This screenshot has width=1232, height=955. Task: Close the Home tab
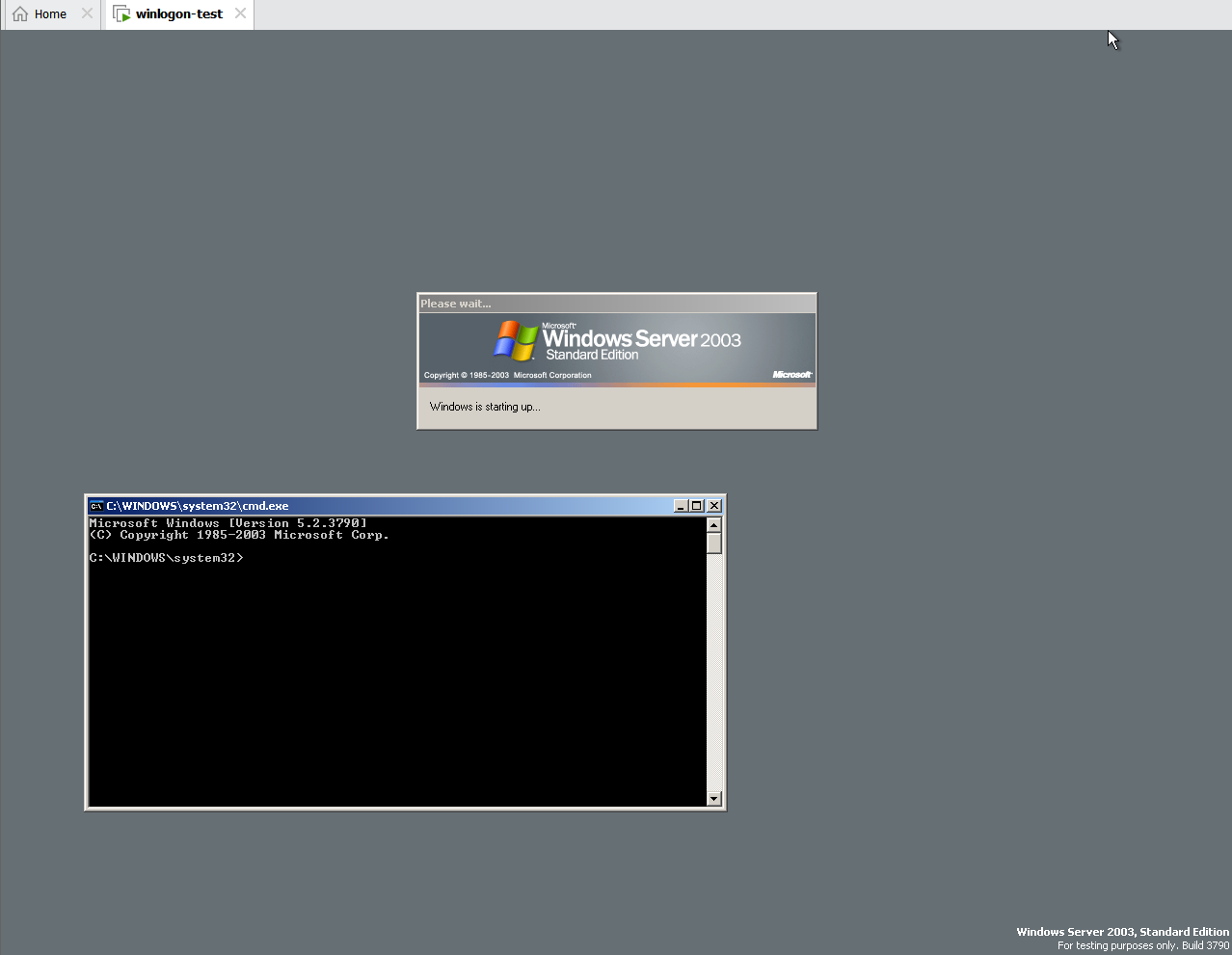pos(87,13)
